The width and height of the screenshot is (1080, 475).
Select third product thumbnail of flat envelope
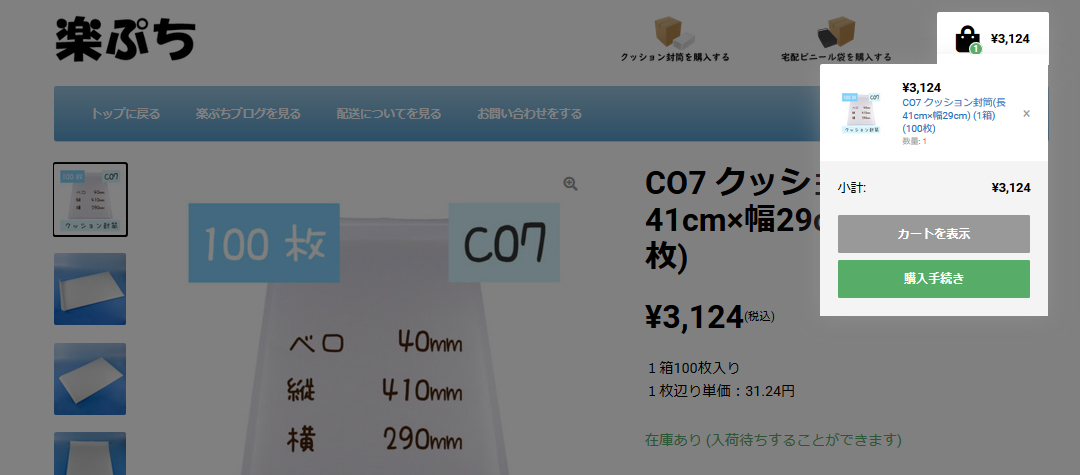[x=90, y=379]
